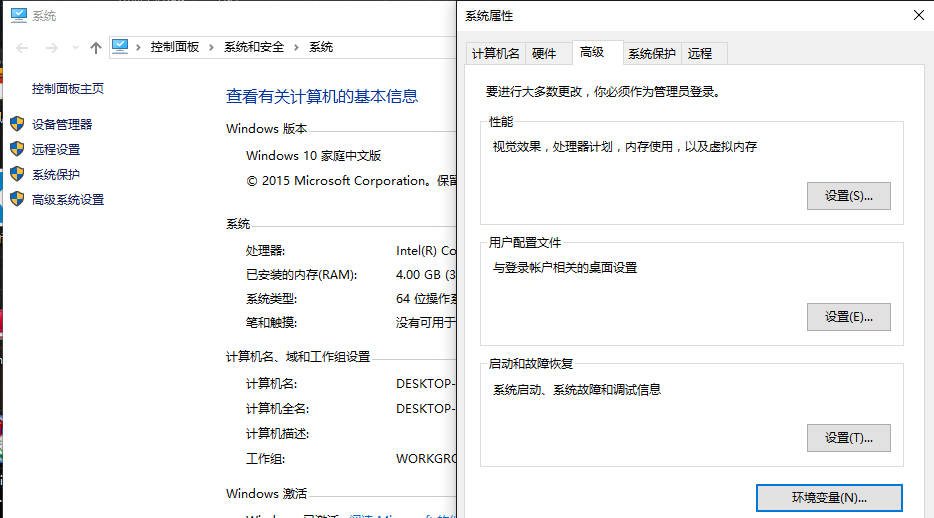Select 控制面板 breadcrumb
Image resolution: width=934 pixels, height=518 pixels.
175,47
